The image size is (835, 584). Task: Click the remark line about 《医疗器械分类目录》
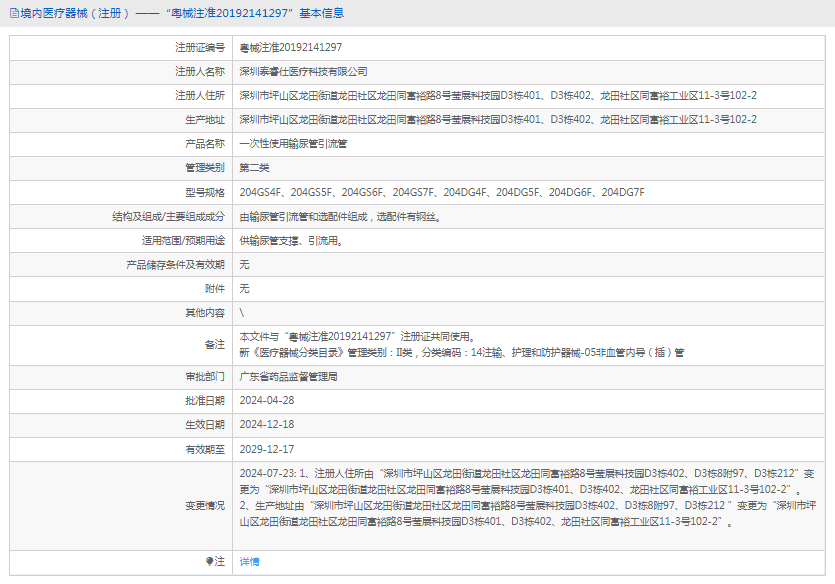click(462, 352)
